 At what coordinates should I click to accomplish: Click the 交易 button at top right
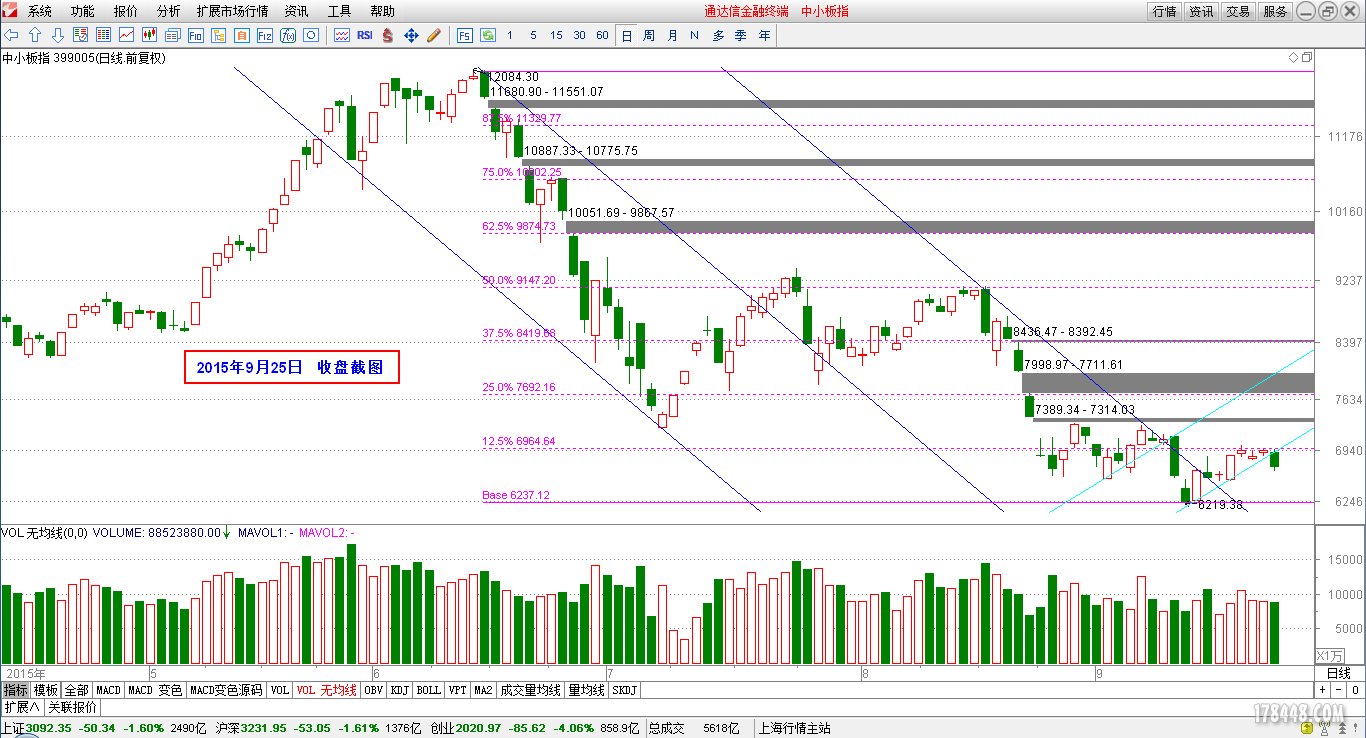click(x=1238, y=11)
